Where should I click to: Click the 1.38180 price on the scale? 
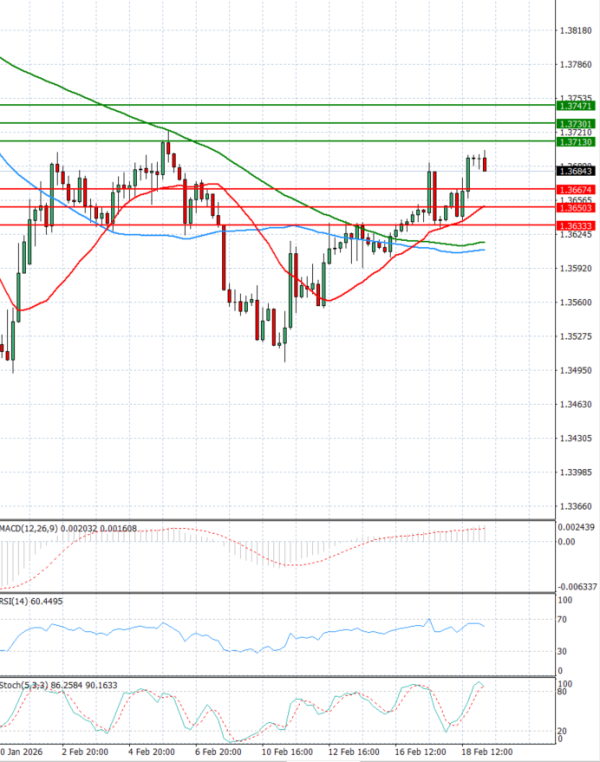point(577,32)
